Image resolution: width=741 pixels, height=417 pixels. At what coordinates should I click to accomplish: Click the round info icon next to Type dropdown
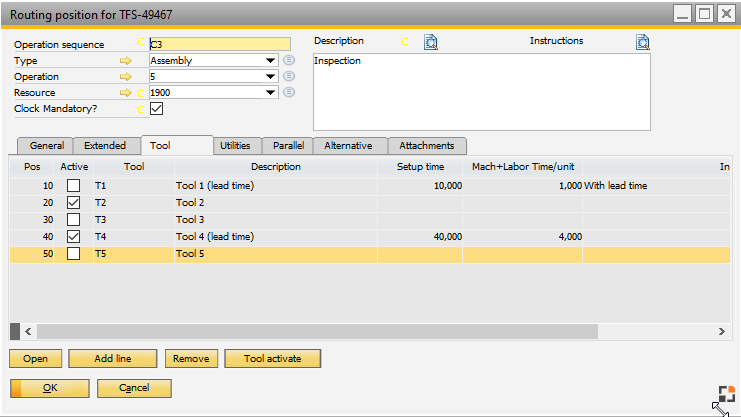[x=288, y=60]
